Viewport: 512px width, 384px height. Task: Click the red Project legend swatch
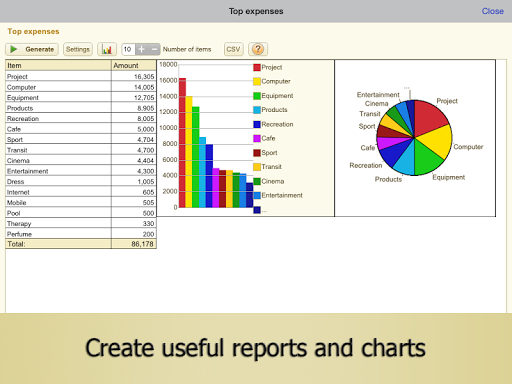point(257,67)
